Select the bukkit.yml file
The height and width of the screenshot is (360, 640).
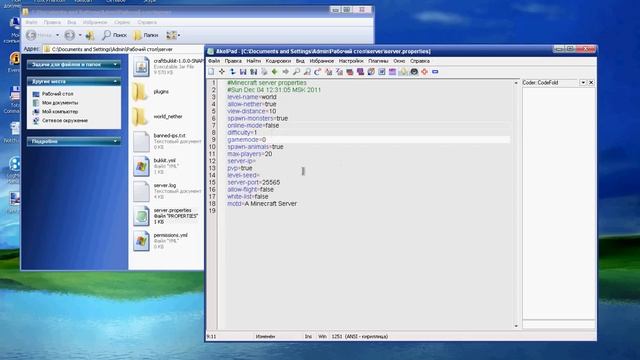(x=154, y=167)
